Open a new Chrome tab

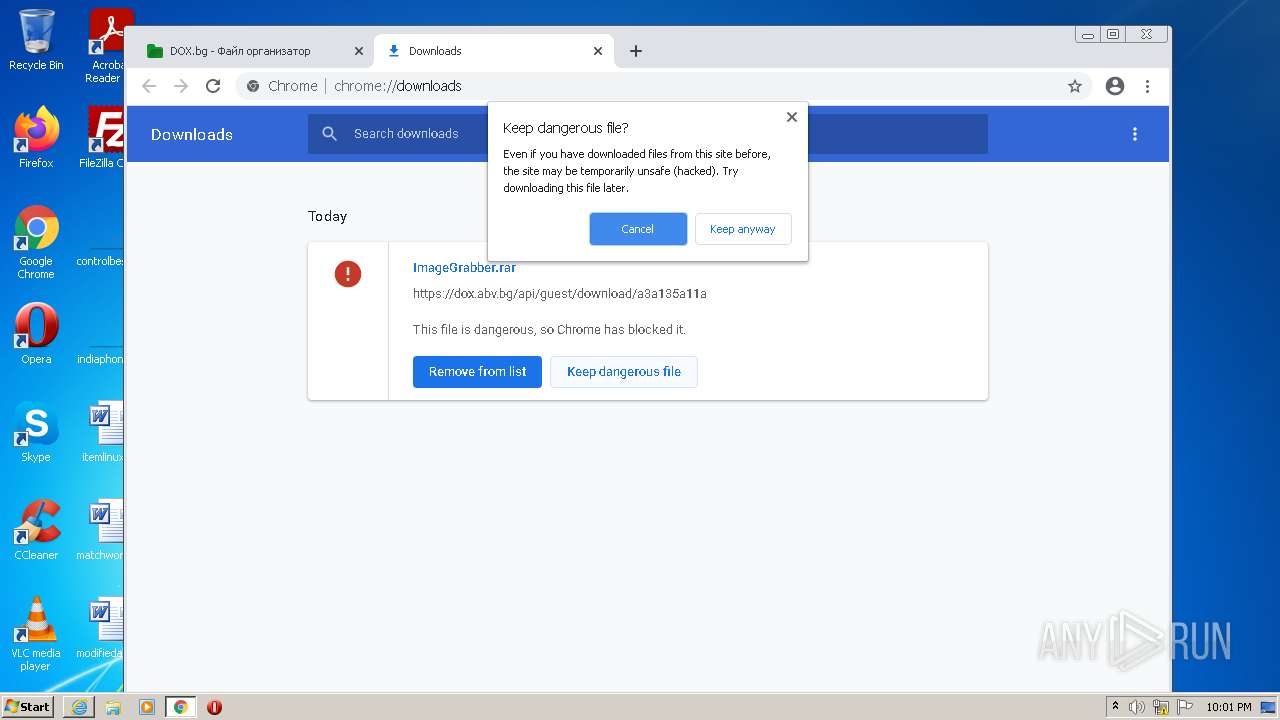[636, 51]
